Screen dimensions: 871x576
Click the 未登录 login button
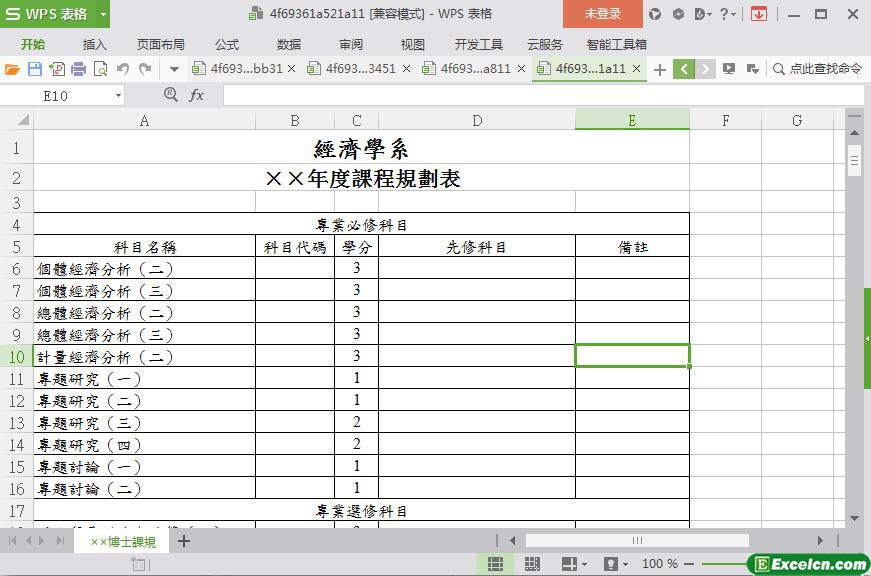[603, 14]
